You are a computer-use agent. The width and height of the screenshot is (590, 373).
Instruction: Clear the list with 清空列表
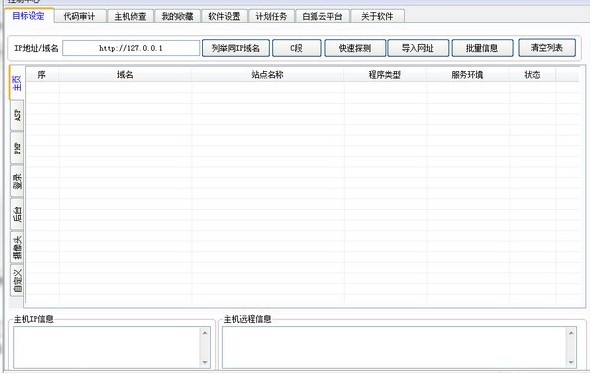pyautogui.click(x=547, y=48)
